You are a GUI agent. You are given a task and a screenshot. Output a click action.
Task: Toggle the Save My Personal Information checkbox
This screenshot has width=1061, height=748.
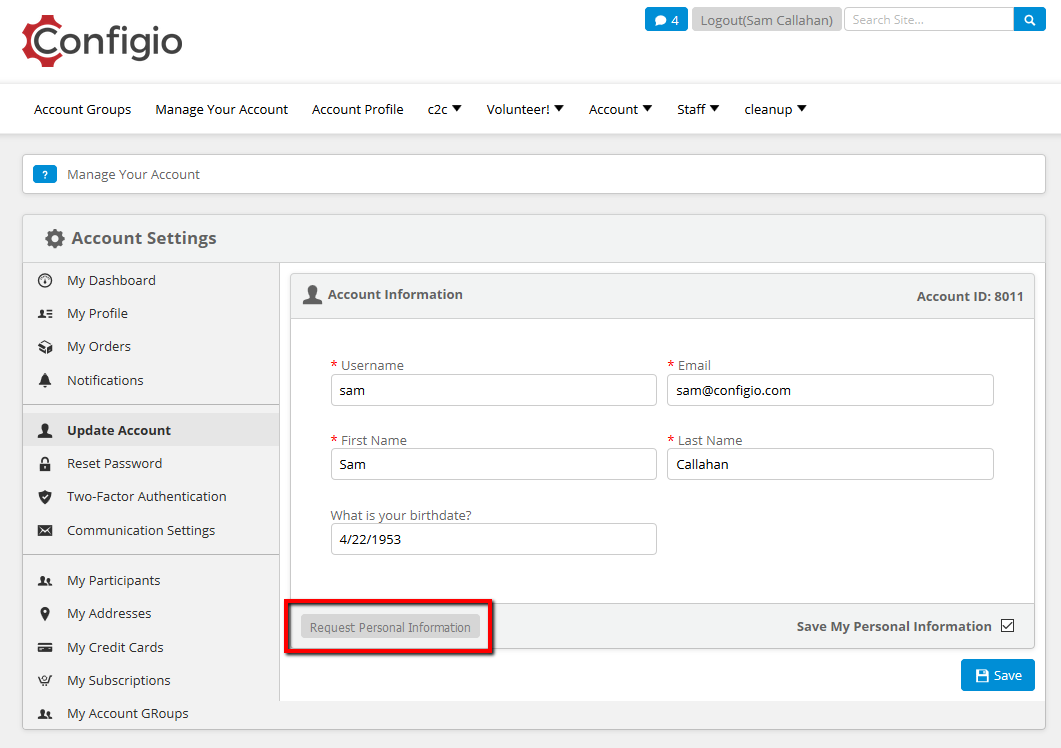pos(1007,625)
